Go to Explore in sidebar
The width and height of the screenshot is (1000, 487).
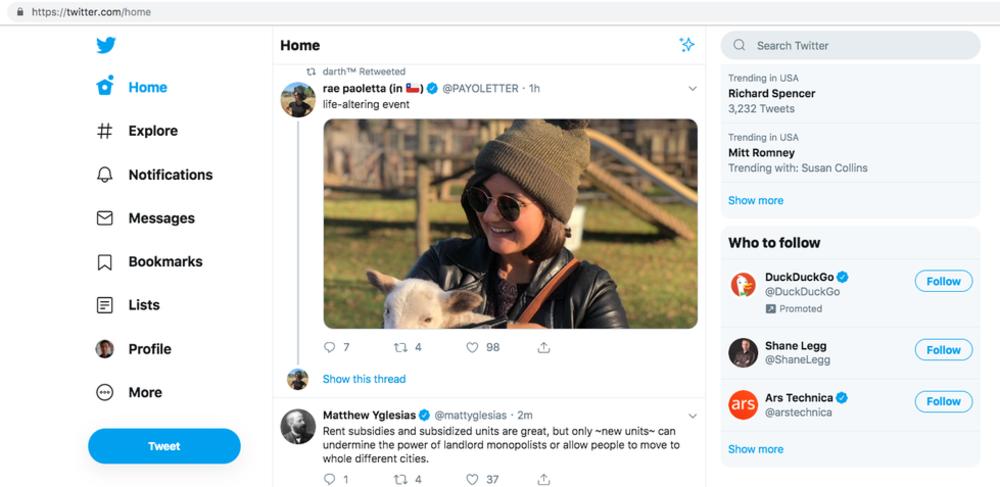pos(138,131)
